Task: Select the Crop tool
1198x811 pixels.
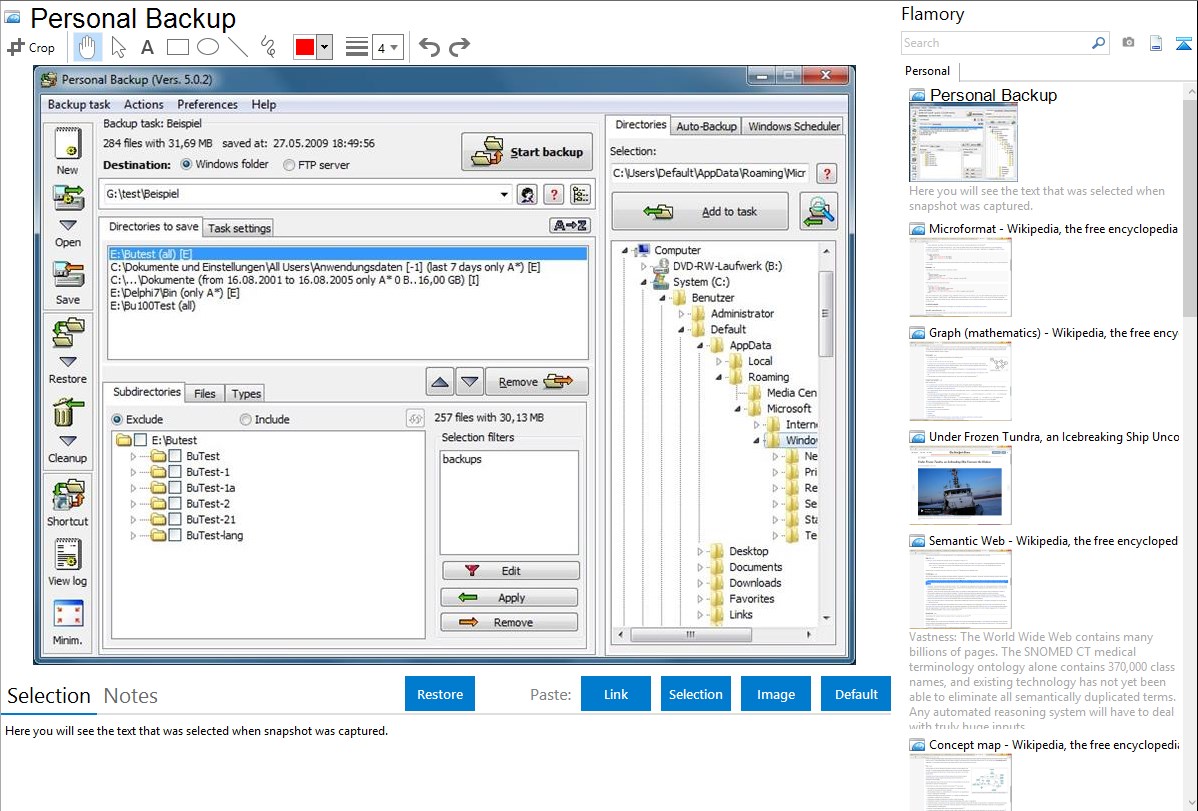Action: (x=31, y=47)
